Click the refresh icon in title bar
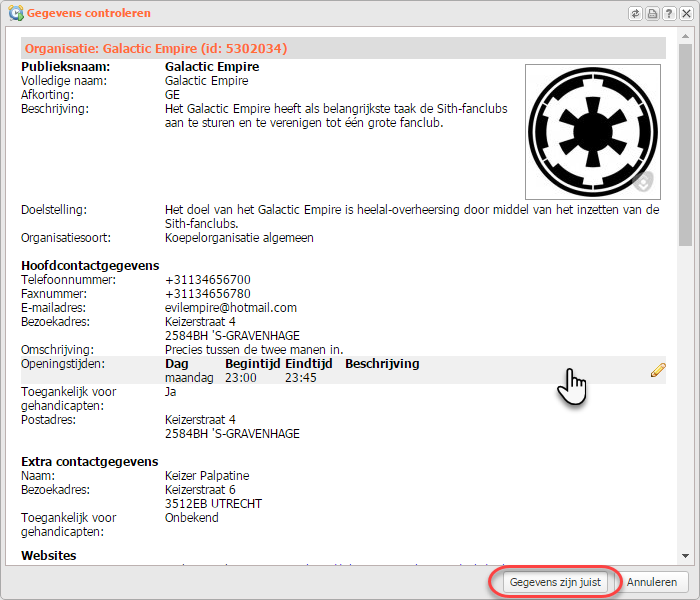 (x=635, y=13)
